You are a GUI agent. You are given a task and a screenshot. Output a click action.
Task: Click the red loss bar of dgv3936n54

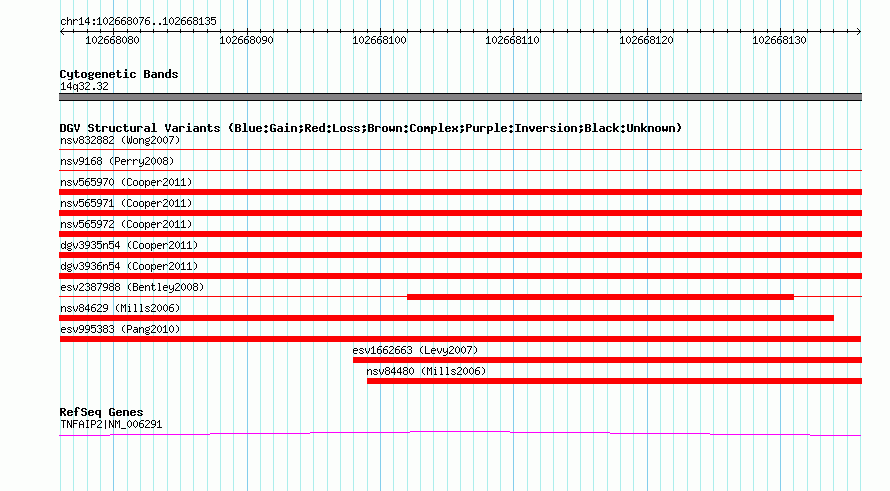(460, 276)
